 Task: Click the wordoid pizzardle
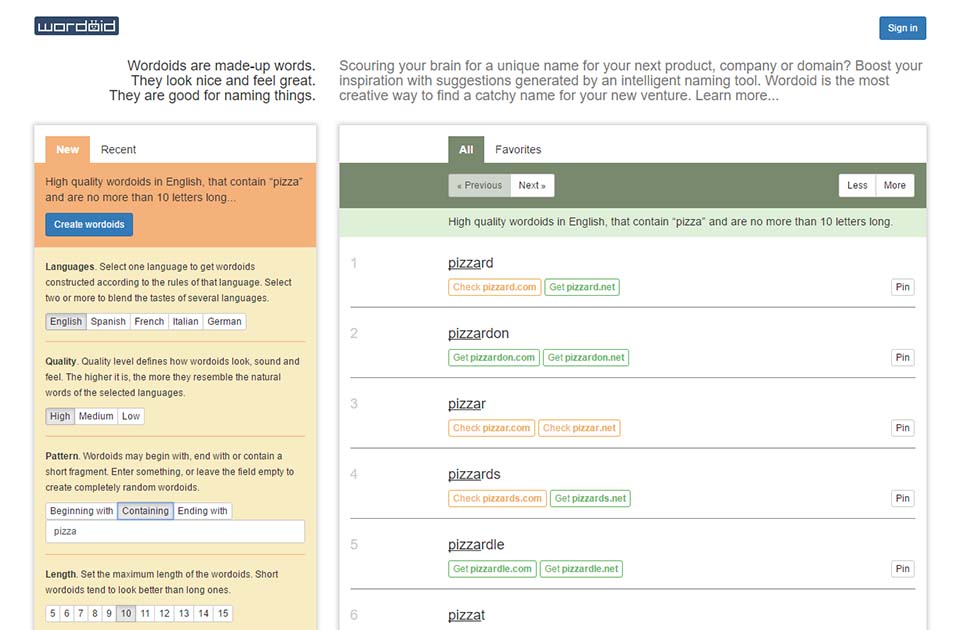(x=476, y=545)
